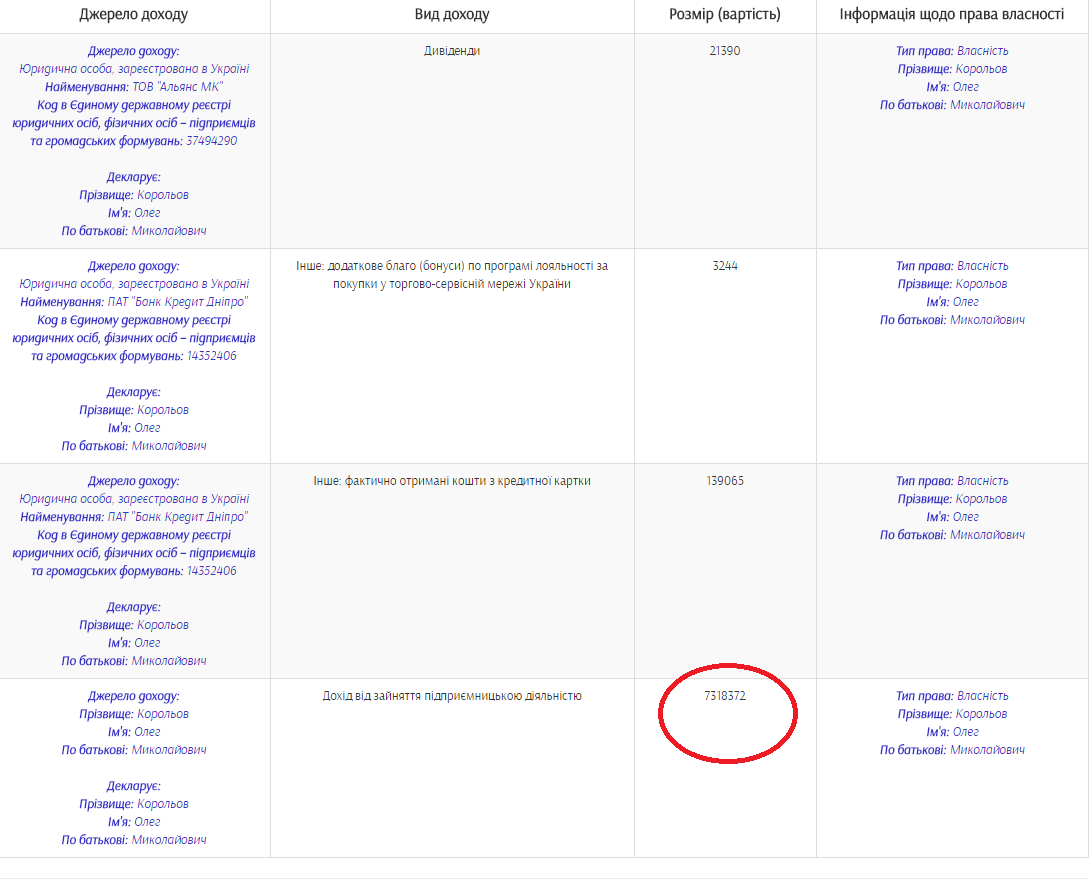
Task: Click the "Вид доходу" column header
Action: point(452,15)
